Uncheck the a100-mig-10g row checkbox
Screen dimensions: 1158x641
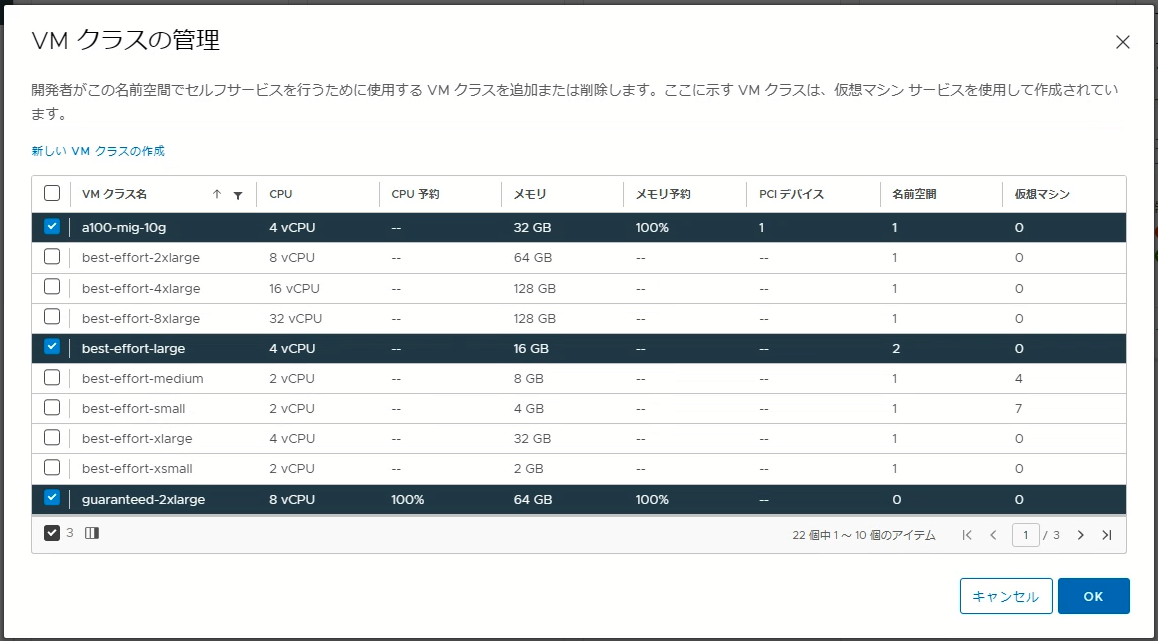[52, 227]
